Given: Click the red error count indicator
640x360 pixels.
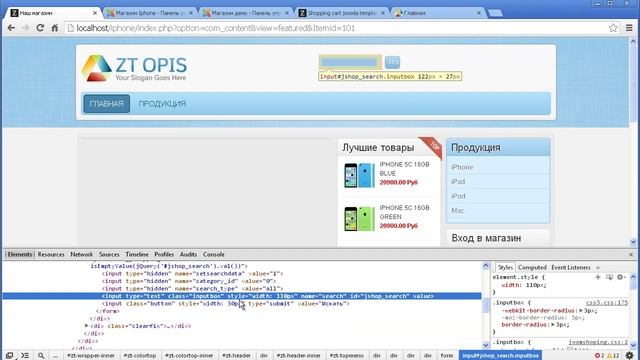Looking at the screenshot, I should 600,356.
